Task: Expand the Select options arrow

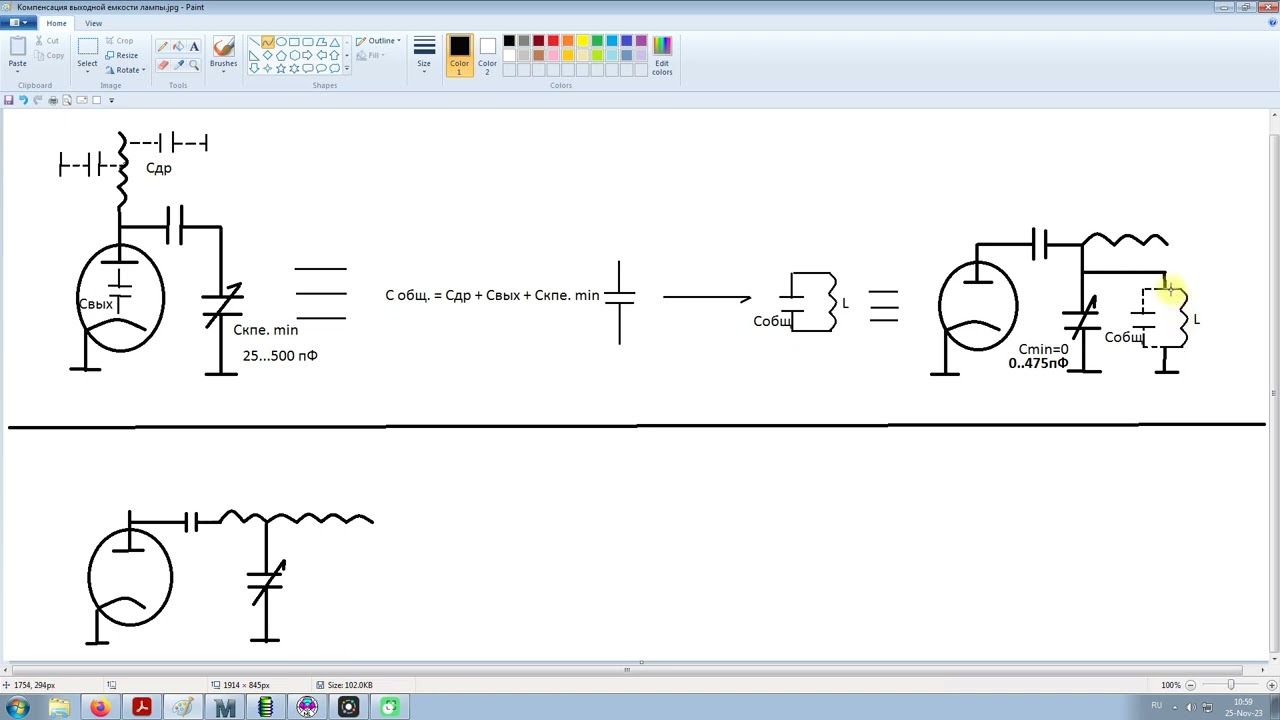Action: (x=88, y=70)
